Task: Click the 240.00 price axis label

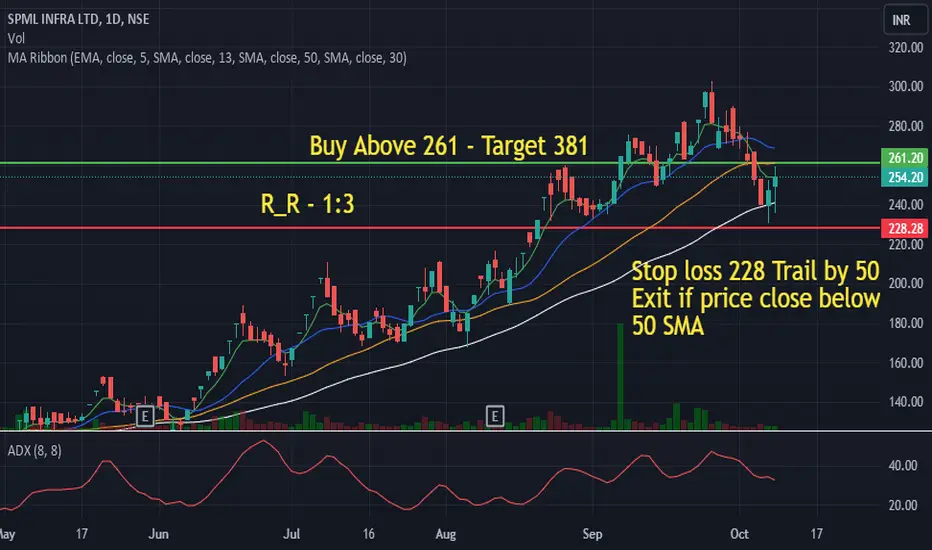Action: point(906,205)
